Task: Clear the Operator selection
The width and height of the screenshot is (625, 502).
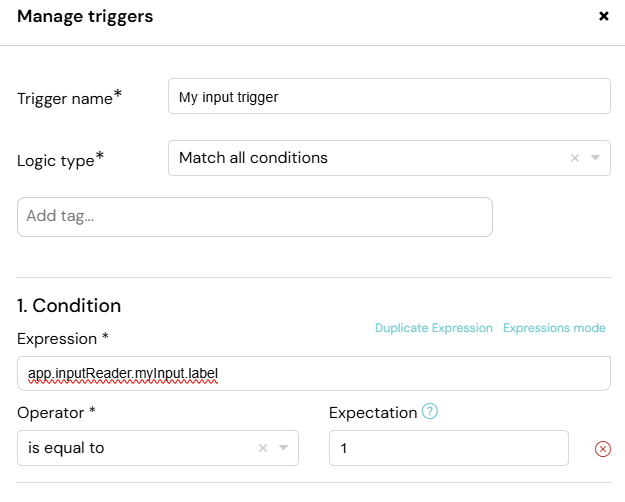Action: (x=263, y=448)
